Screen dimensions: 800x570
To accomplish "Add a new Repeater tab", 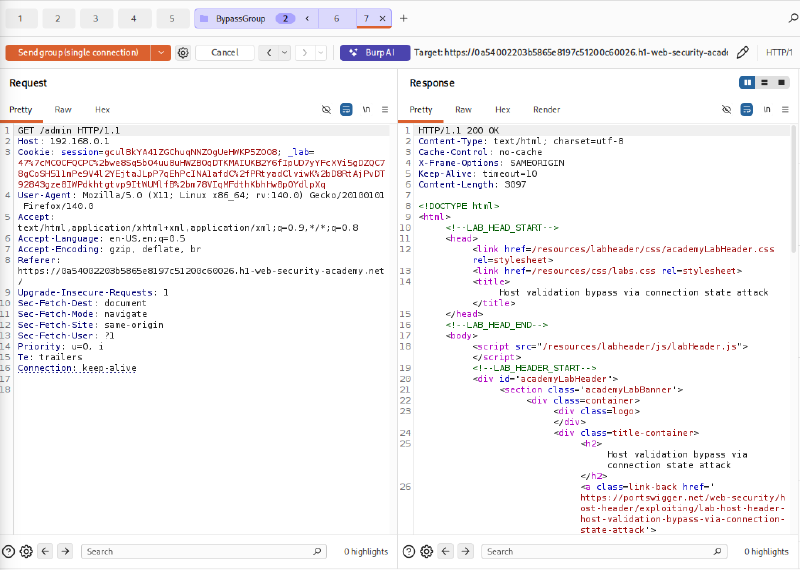I will (404, 18).
